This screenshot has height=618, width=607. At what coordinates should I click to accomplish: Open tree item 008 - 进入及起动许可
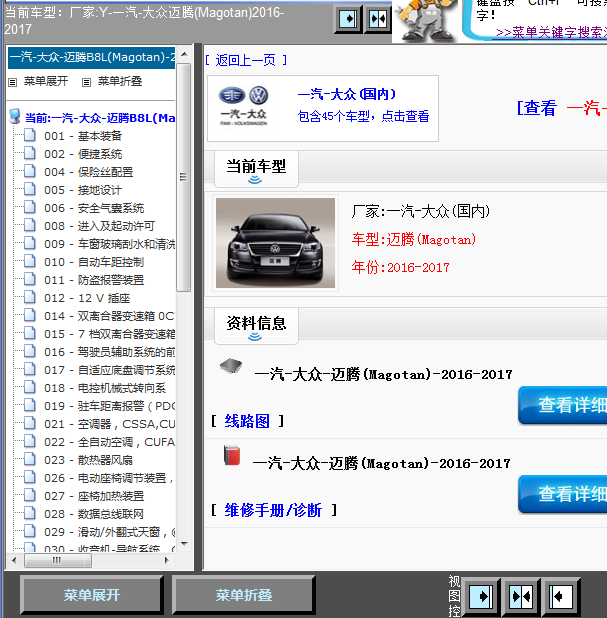click(99, 226)
